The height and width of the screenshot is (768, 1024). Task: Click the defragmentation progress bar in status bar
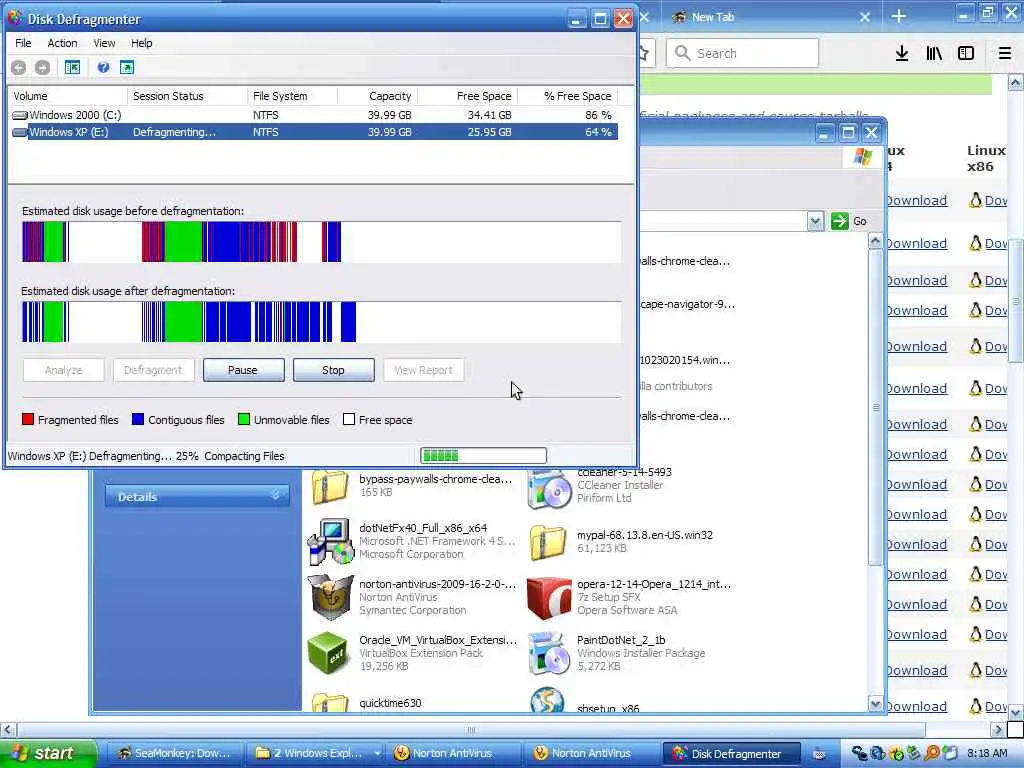click(483, 455)
